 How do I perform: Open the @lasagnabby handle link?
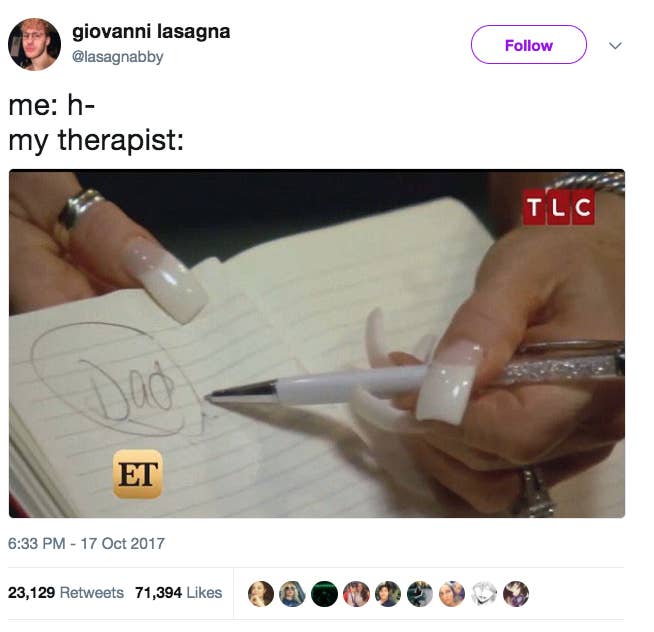point(118,57)
